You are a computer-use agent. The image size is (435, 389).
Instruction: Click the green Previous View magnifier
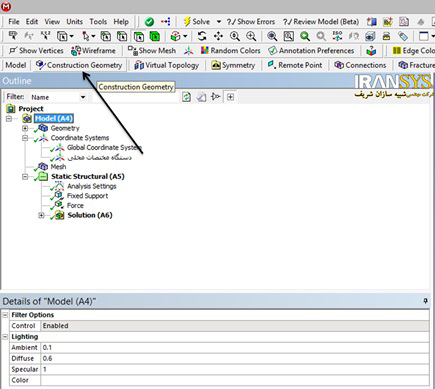305,36
